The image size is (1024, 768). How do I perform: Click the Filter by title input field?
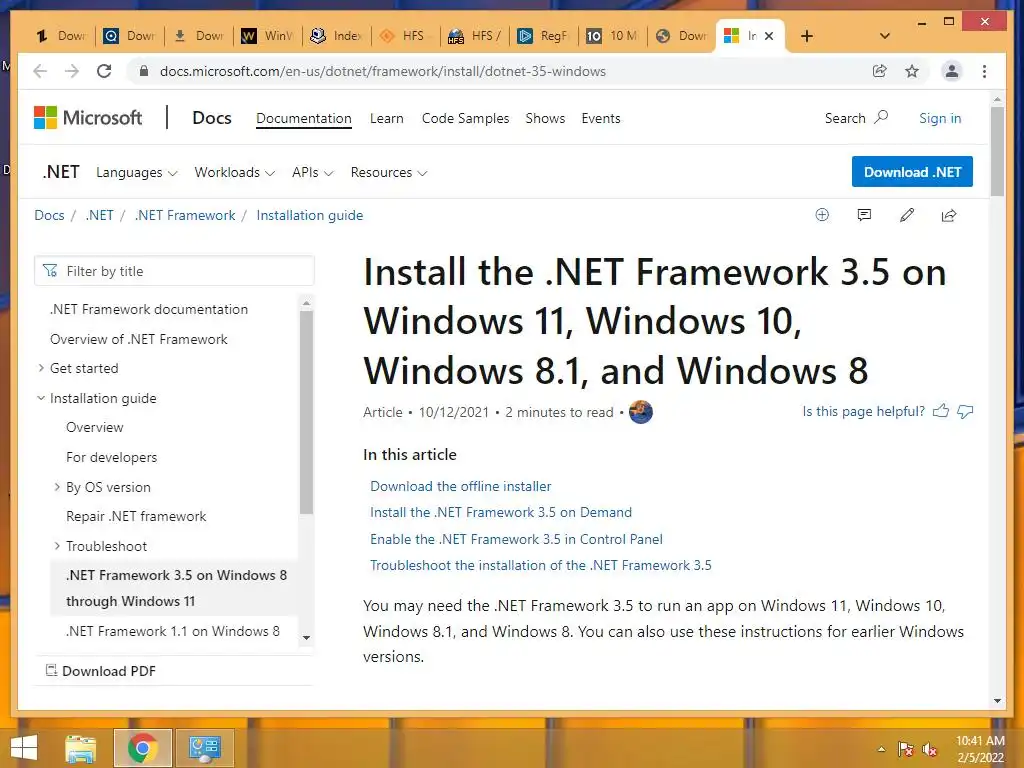point(174,270)
